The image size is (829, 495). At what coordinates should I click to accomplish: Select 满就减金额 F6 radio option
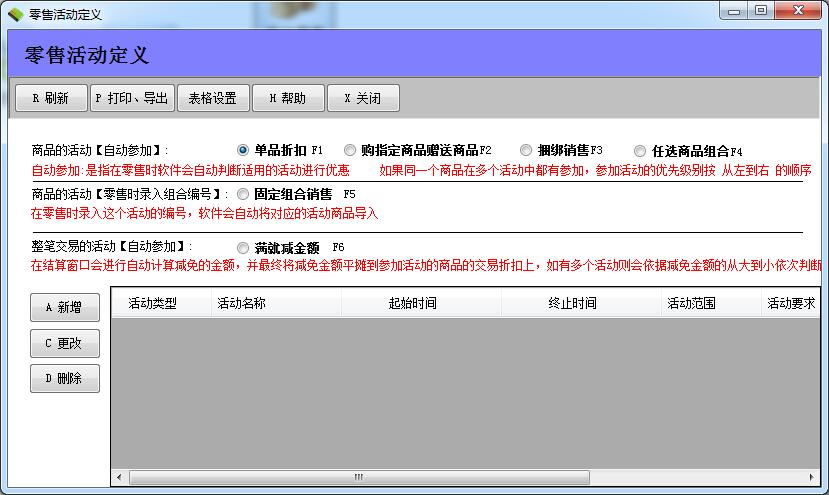243,248
